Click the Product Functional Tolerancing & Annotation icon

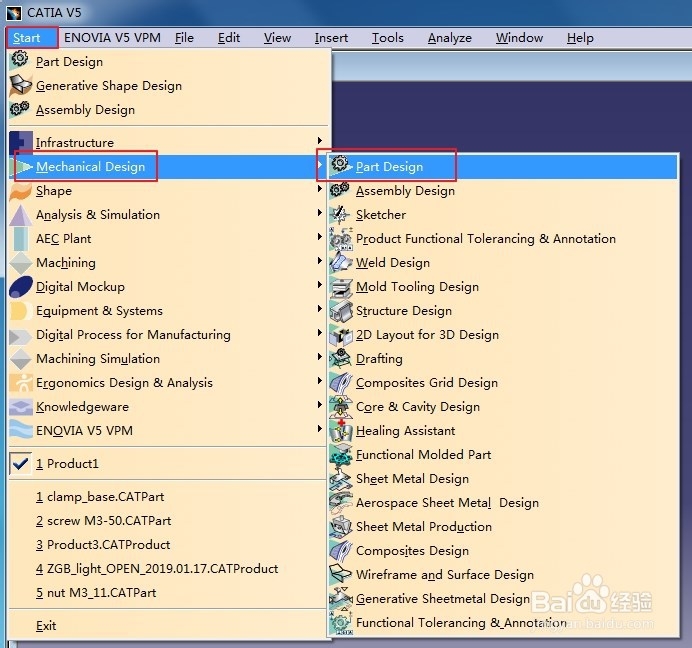coord(340,238)
